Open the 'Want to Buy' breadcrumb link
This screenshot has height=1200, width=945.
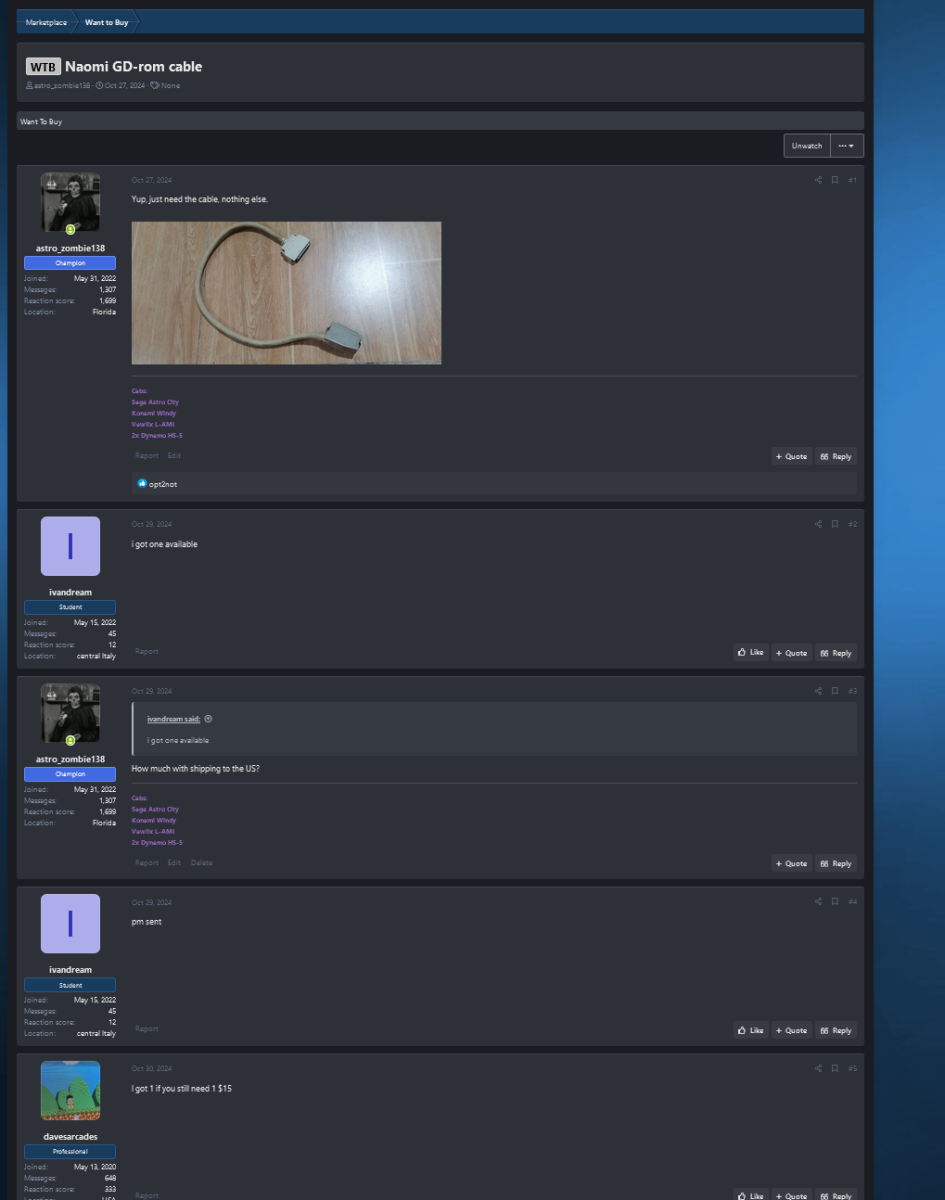click(106, 22)
